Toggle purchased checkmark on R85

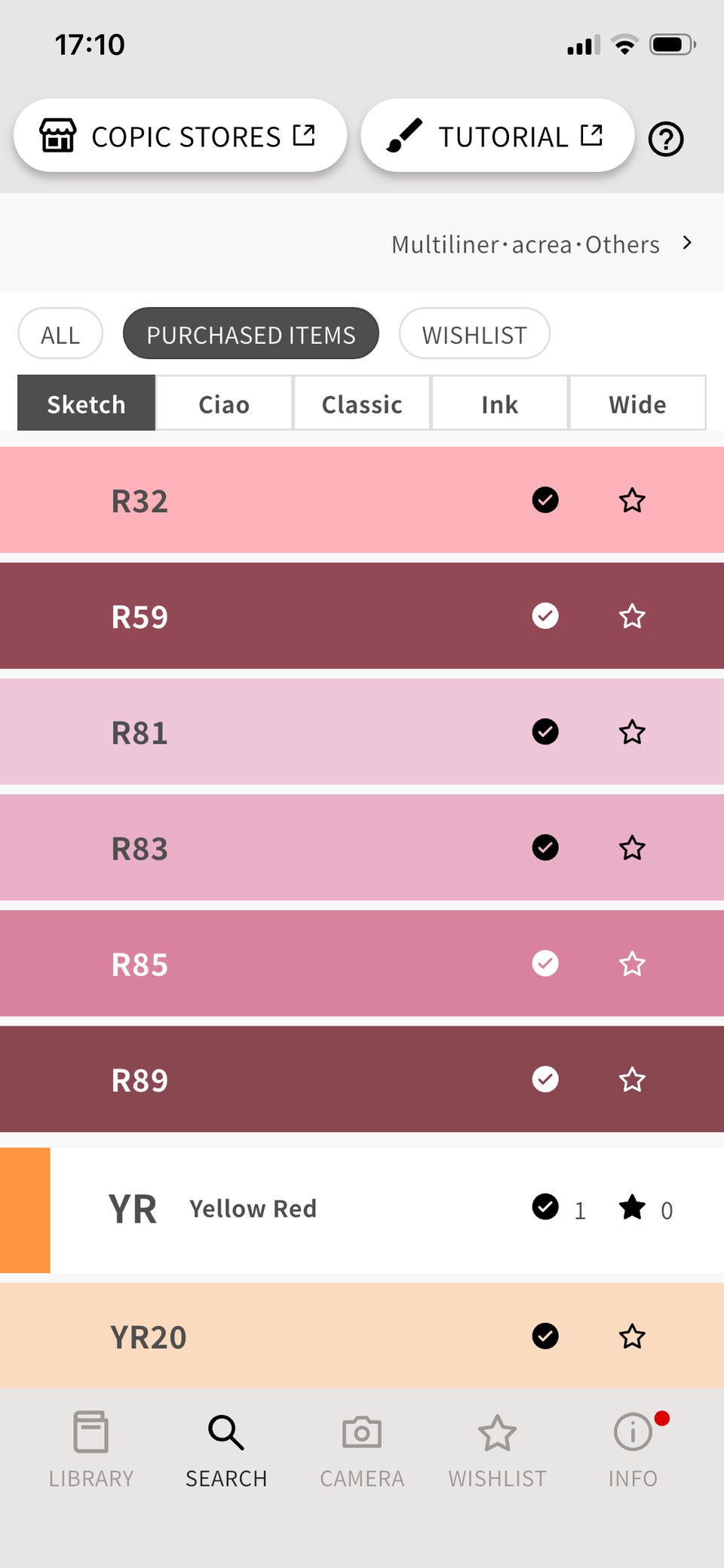pyautogui.click(x=545, y=963)
